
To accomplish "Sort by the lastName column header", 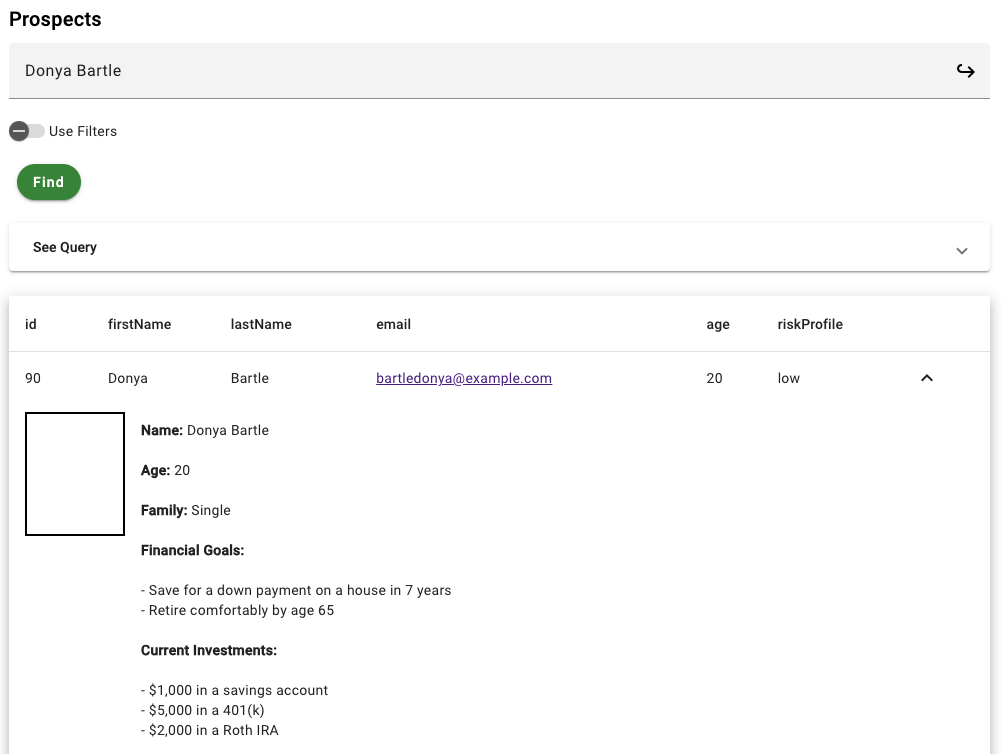I will point(261,324).
